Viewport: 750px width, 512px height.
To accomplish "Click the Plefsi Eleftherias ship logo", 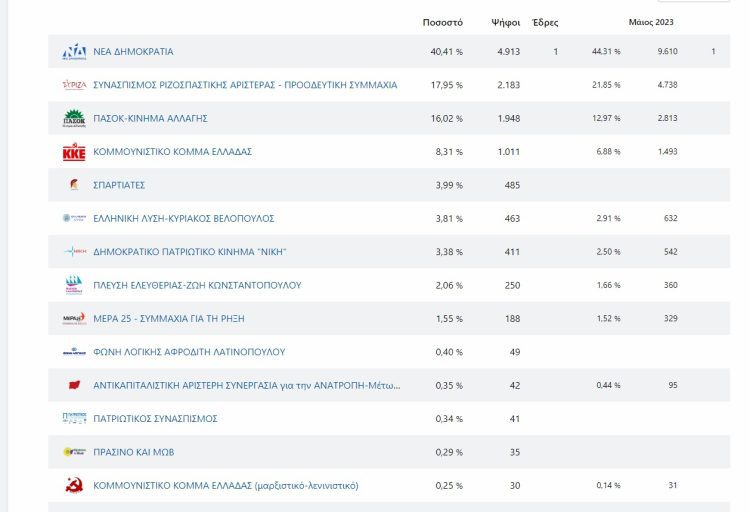I will pyautogui.click(x=74, y=285).
